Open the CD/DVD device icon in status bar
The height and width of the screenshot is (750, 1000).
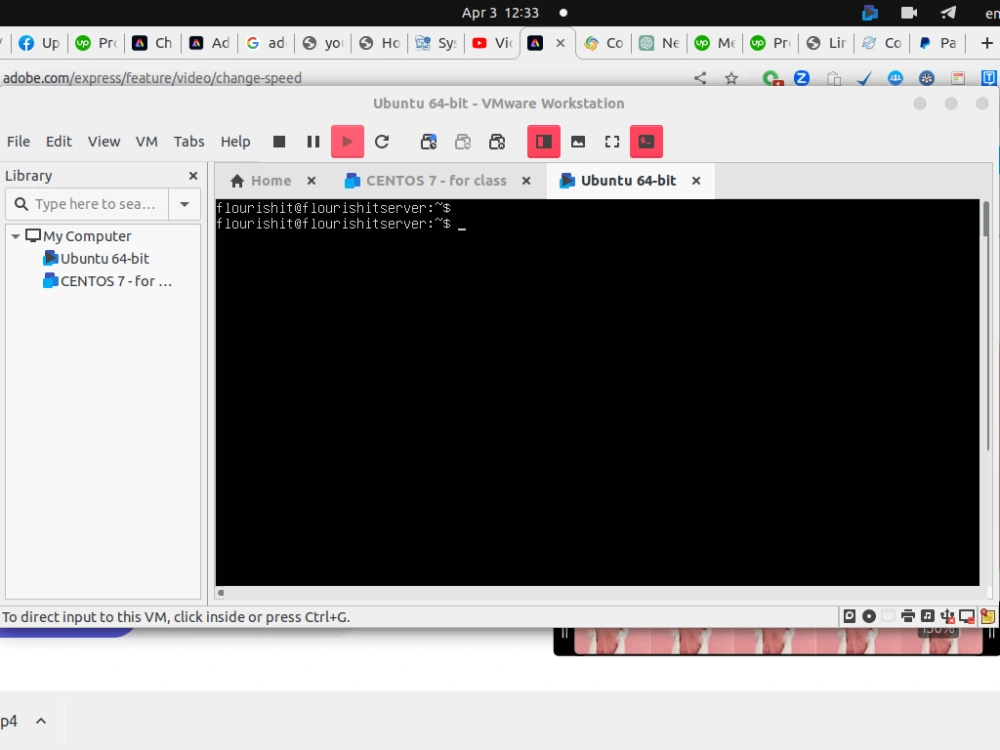point(868,616)
